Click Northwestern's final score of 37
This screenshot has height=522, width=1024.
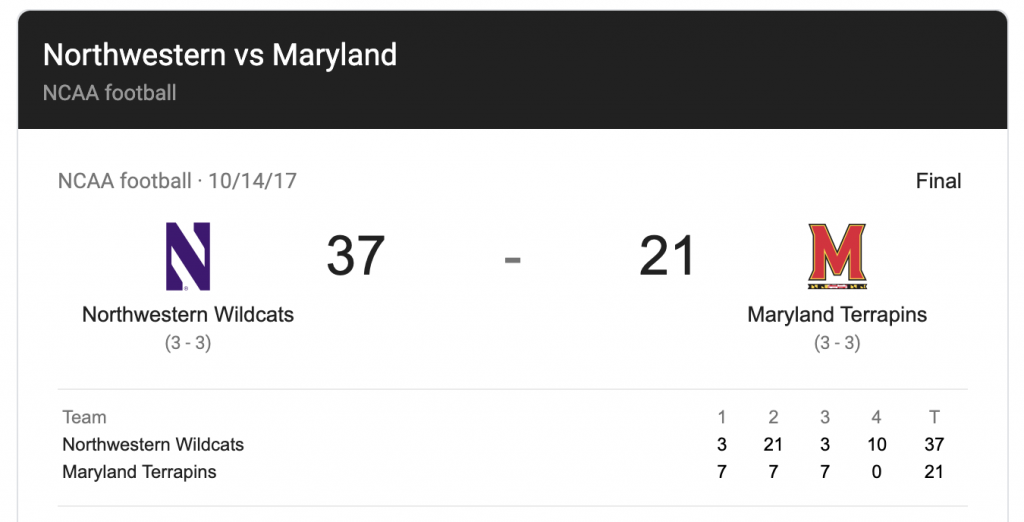tap(355, 255)
